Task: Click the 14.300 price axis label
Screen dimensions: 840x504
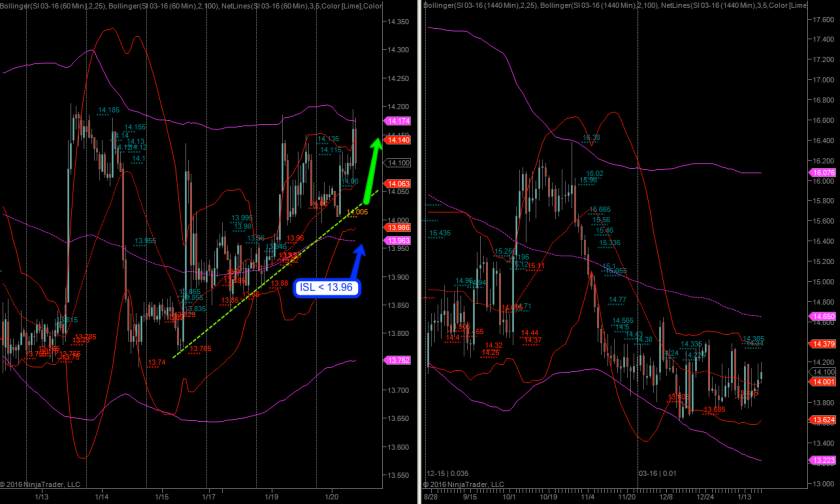Action: [x=398, y=50]
